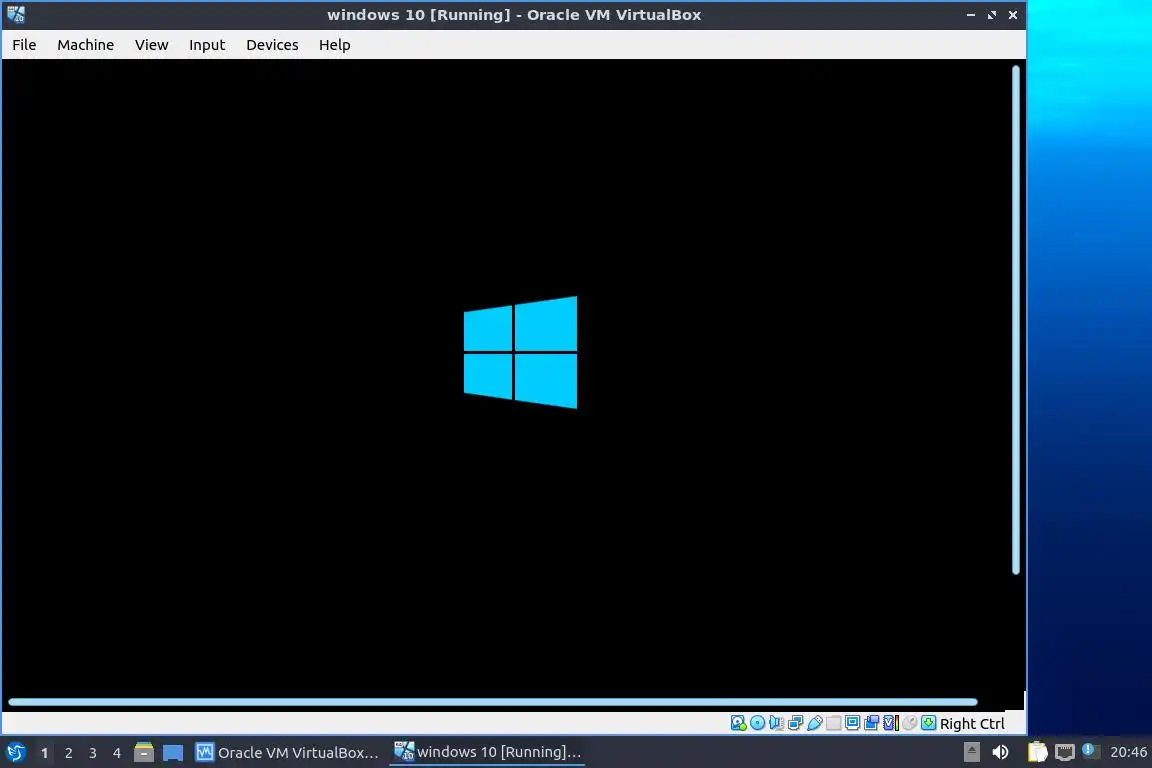Click the optical disc status icon
The image size is (1152, 768).
757,723
